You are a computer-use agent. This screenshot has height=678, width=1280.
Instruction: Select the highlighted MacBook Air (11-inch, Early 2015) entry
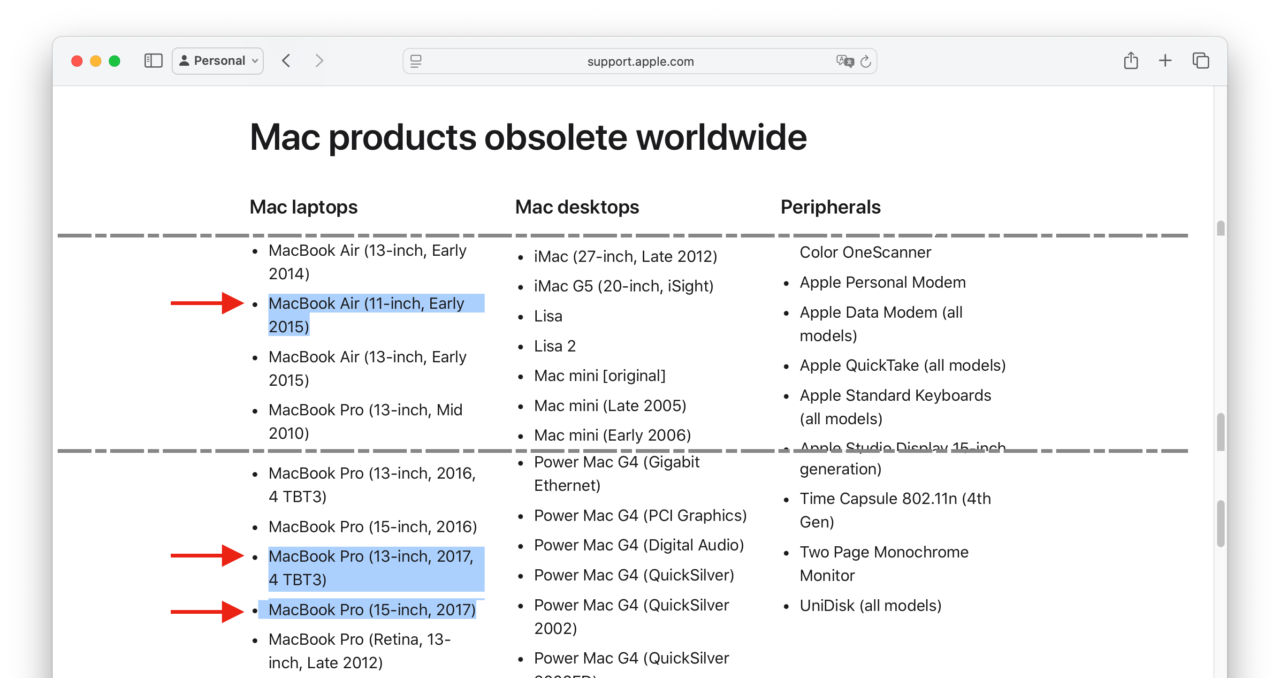coord(375,314)
